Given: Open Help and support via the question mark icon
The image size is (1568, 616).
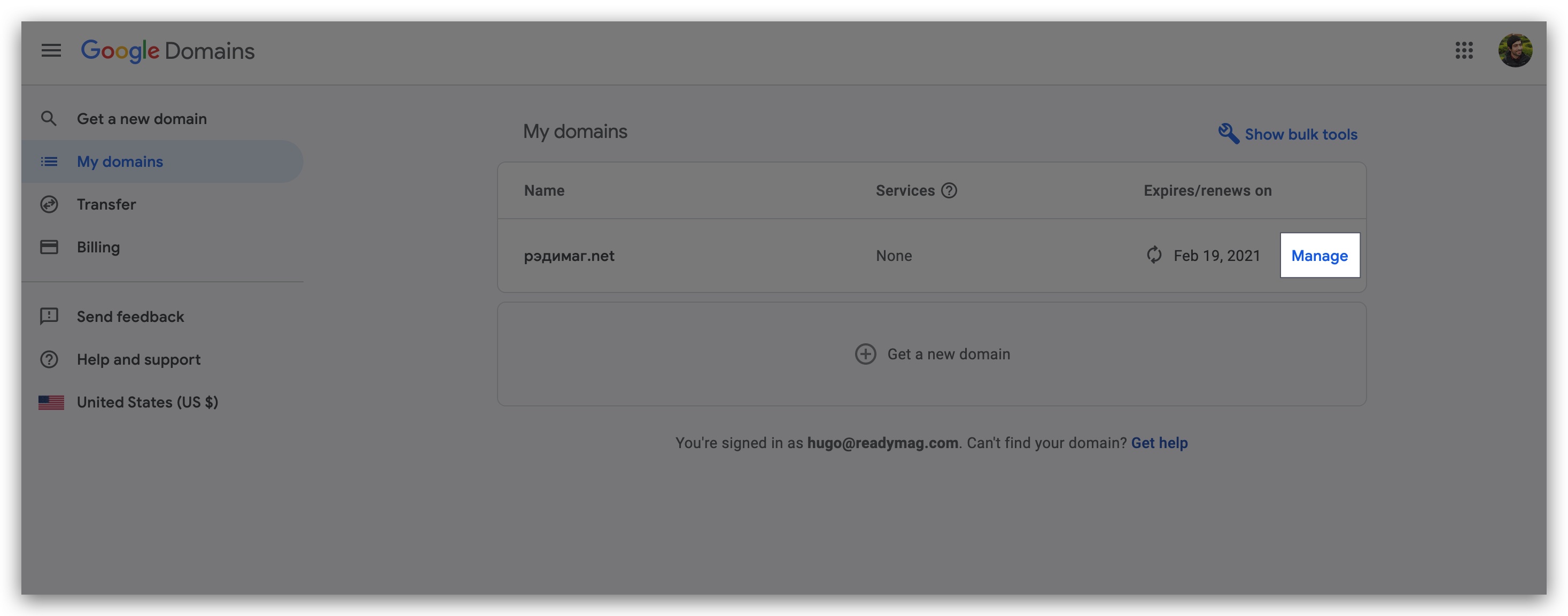Looking at the screenshot, I should coord(49,359).
